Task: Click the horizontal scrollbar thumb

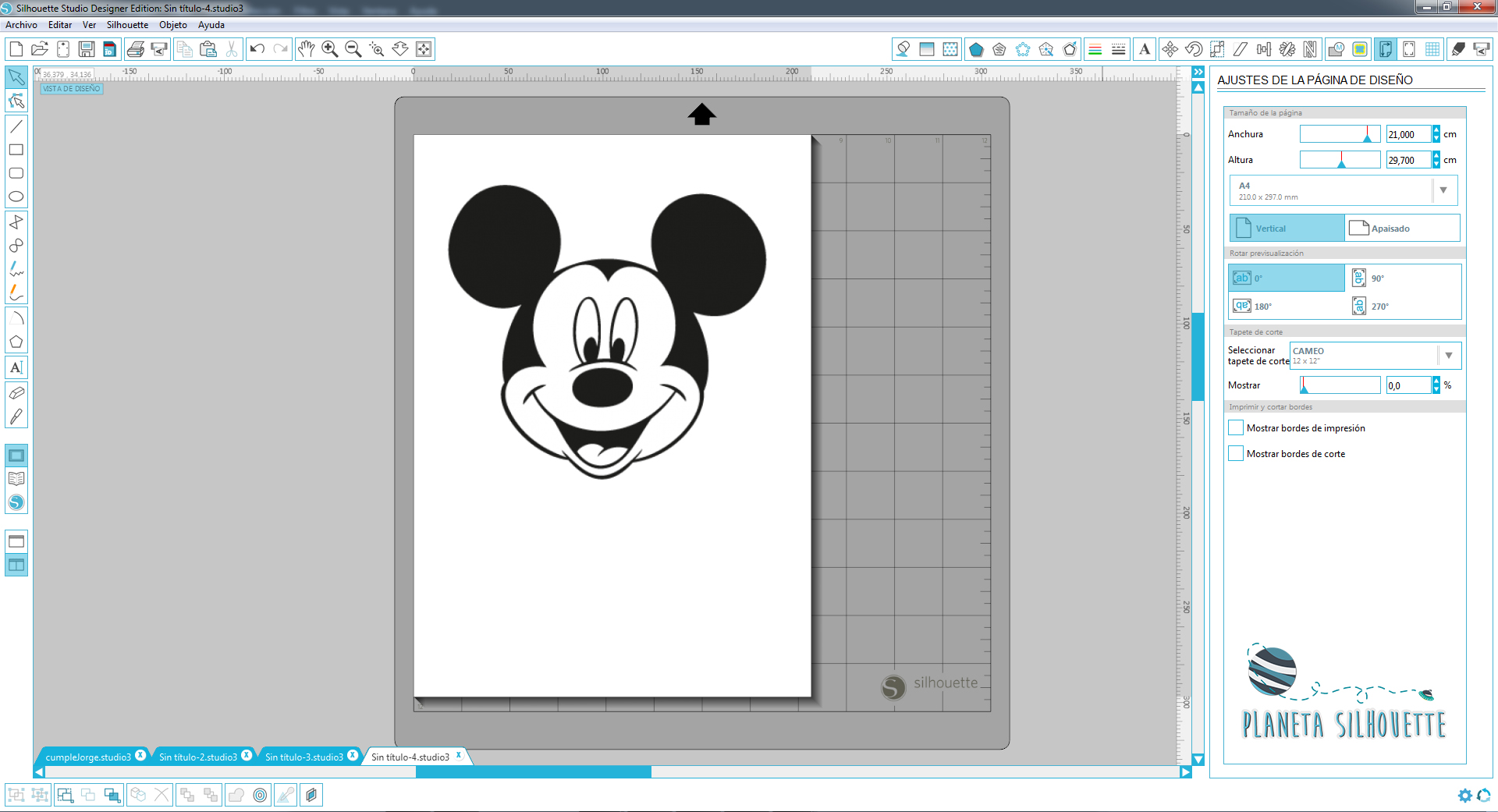Action: 534,772
